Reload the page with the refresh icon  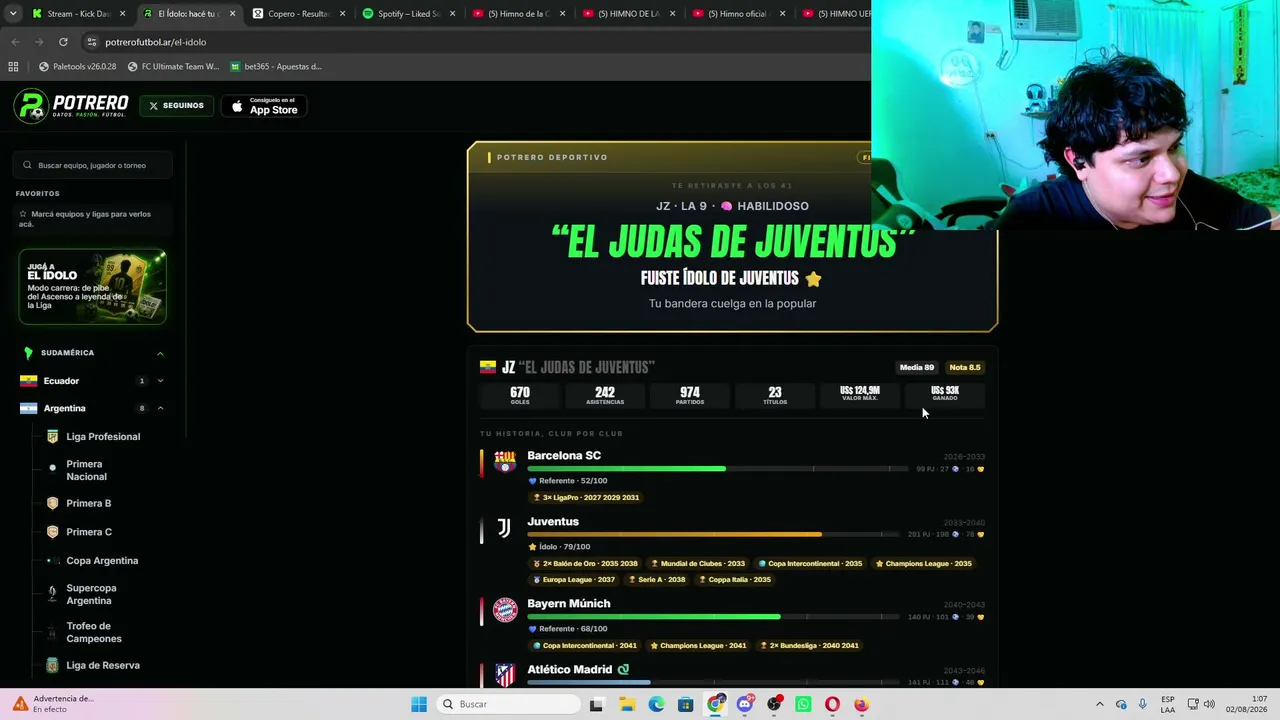click(63, 42)
